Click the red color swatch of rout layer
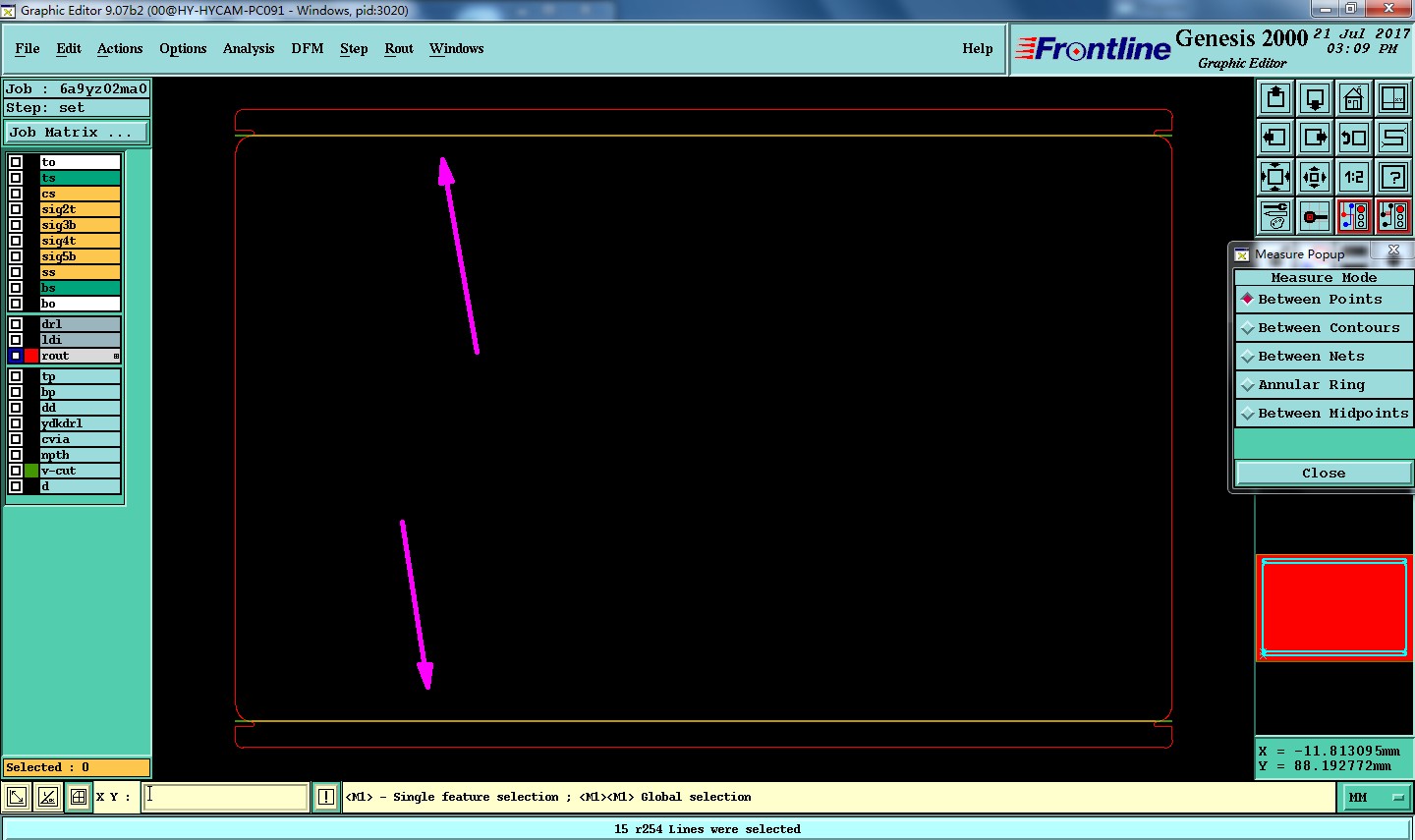Viewport: 1415px width, 840px height. [31, 356]
